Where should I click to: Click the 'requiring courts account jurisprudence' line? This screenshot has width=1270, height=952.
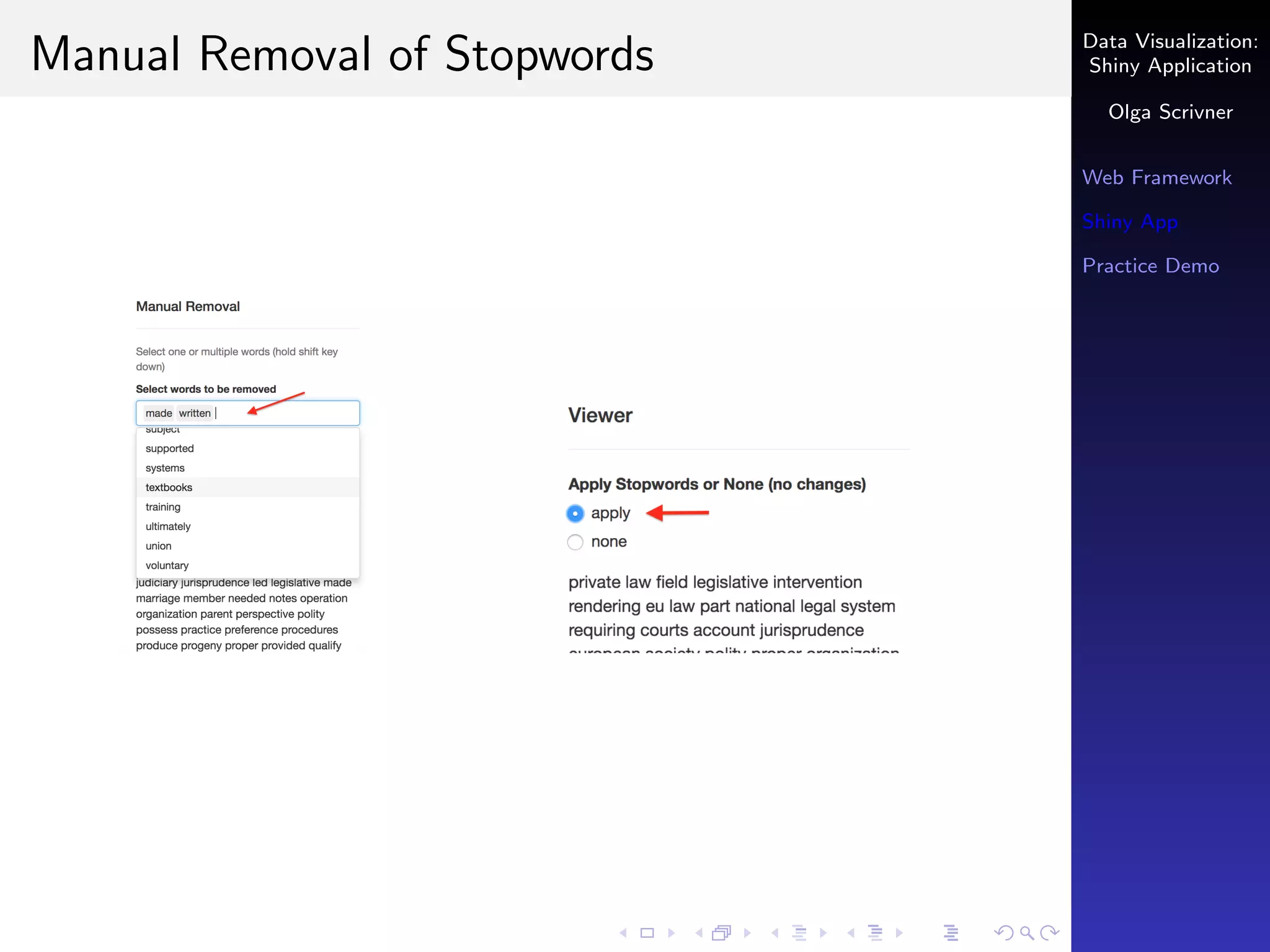(716, 631)
